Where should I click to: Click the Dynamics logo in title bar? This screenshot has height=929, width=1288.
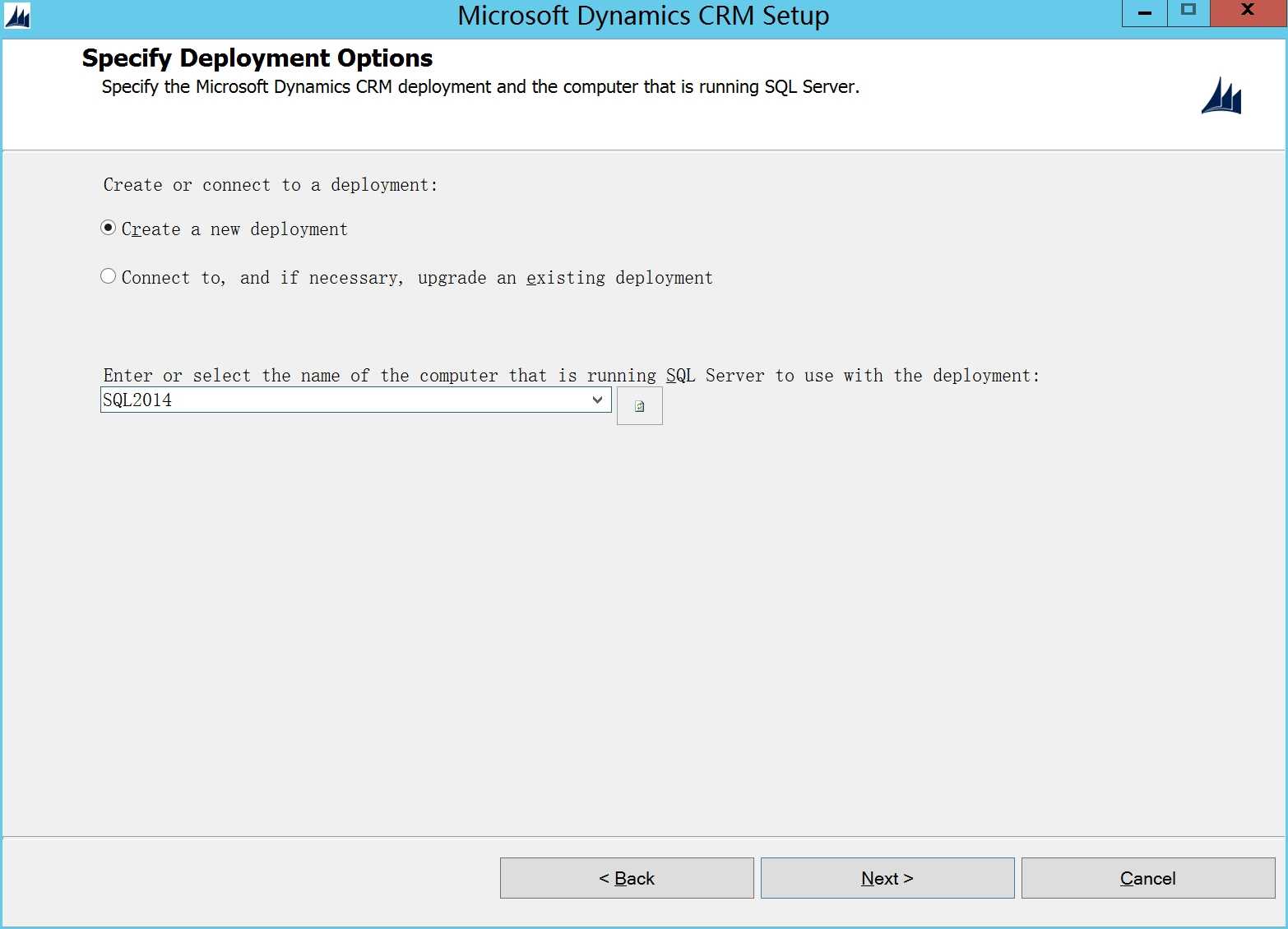16,16
